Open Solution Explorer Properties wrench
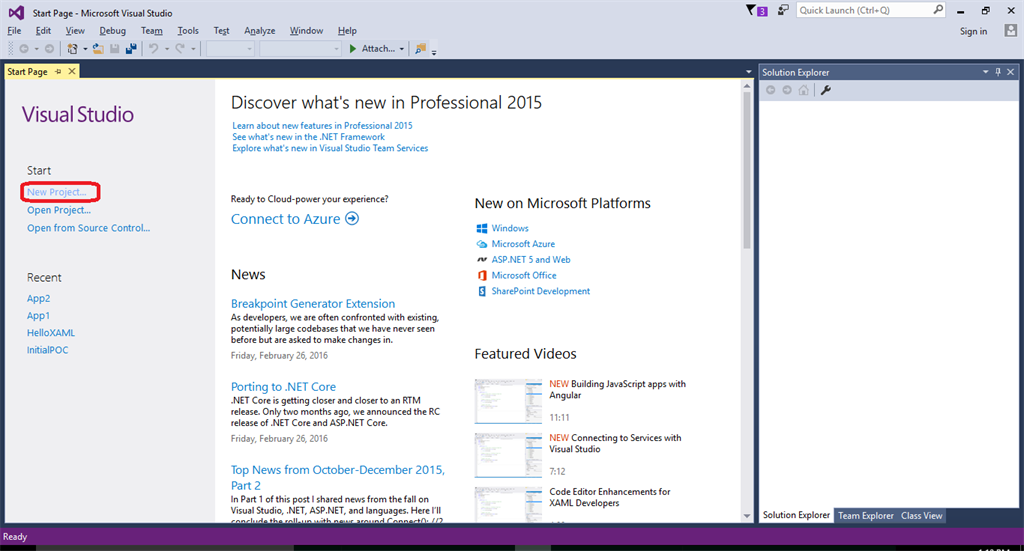 pyautogui.click(x=825, y=90)
